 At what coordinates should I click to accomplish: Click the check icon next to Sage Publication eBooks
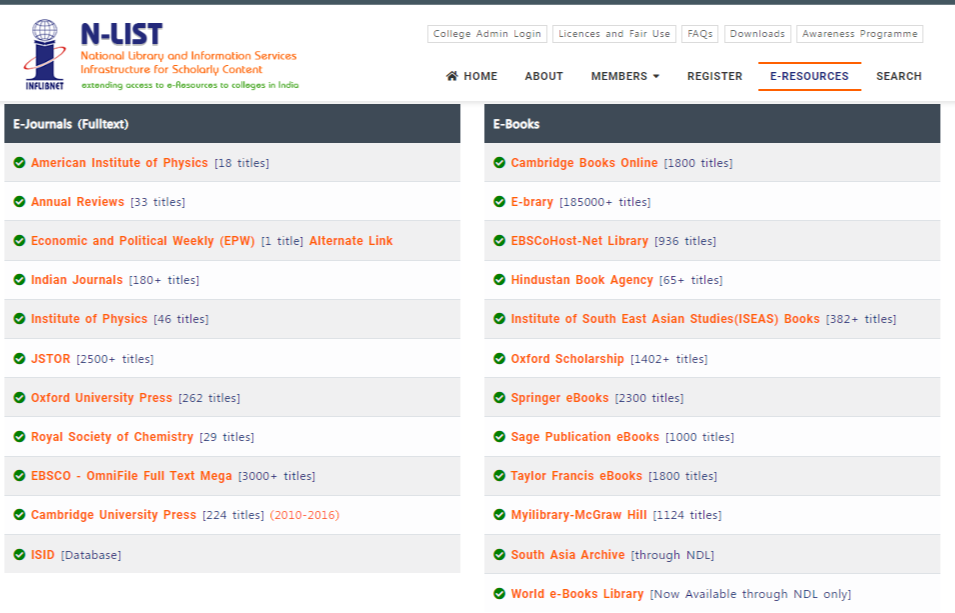coord(499,437)
